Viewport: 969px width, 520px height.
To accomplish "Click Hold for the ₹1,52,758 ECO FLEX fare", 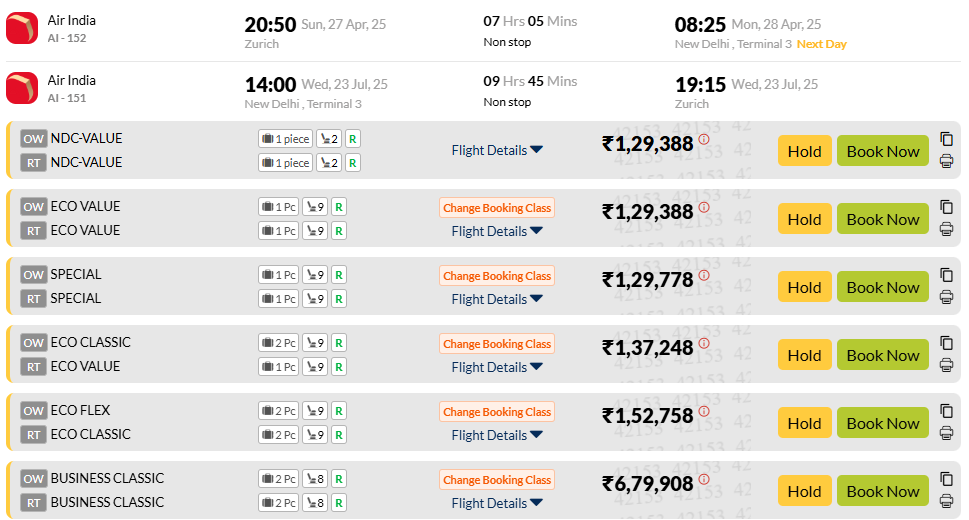I will 804,424.
